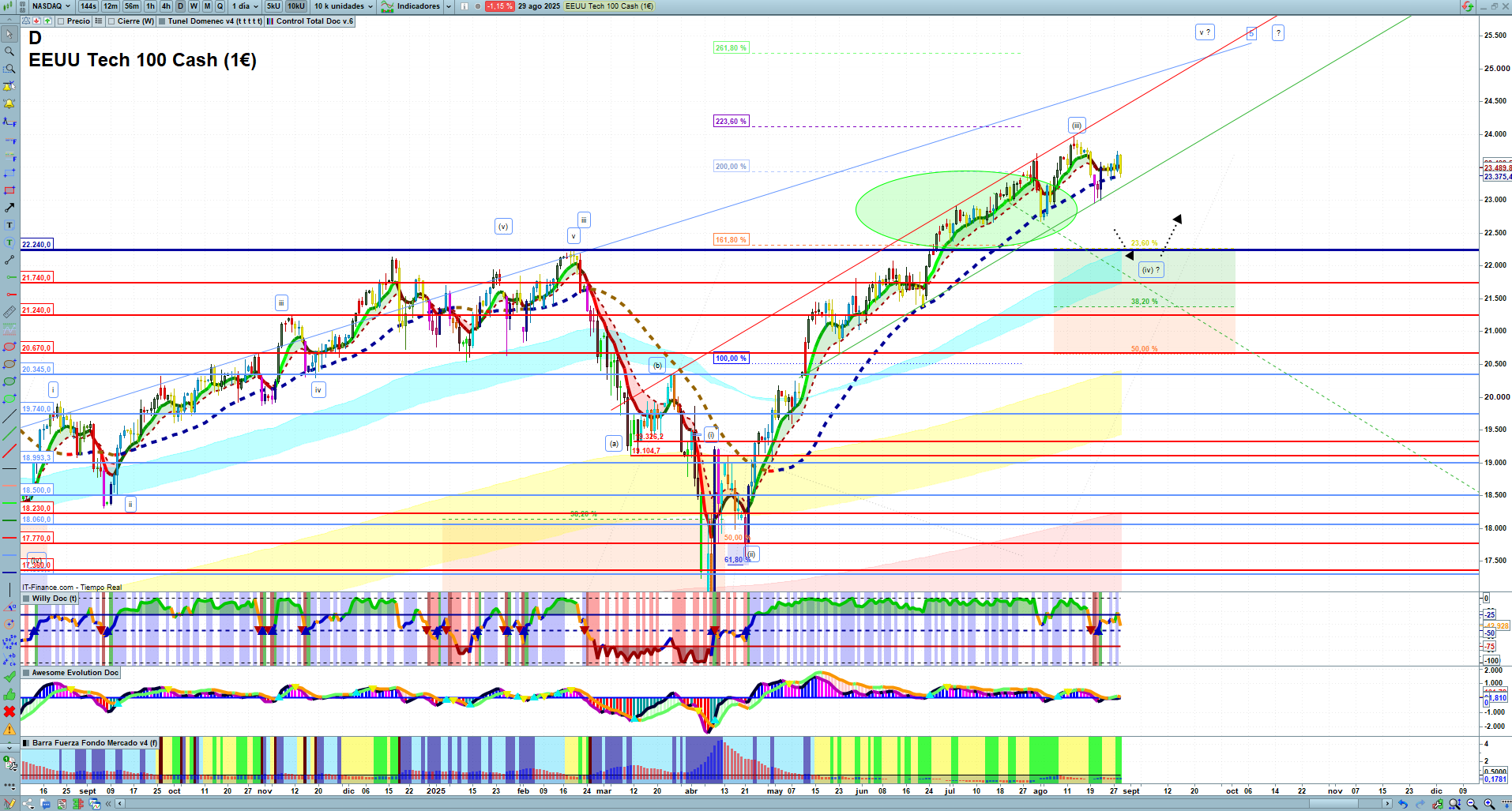Click the scrollbar right arrow

pos(1388,804)
